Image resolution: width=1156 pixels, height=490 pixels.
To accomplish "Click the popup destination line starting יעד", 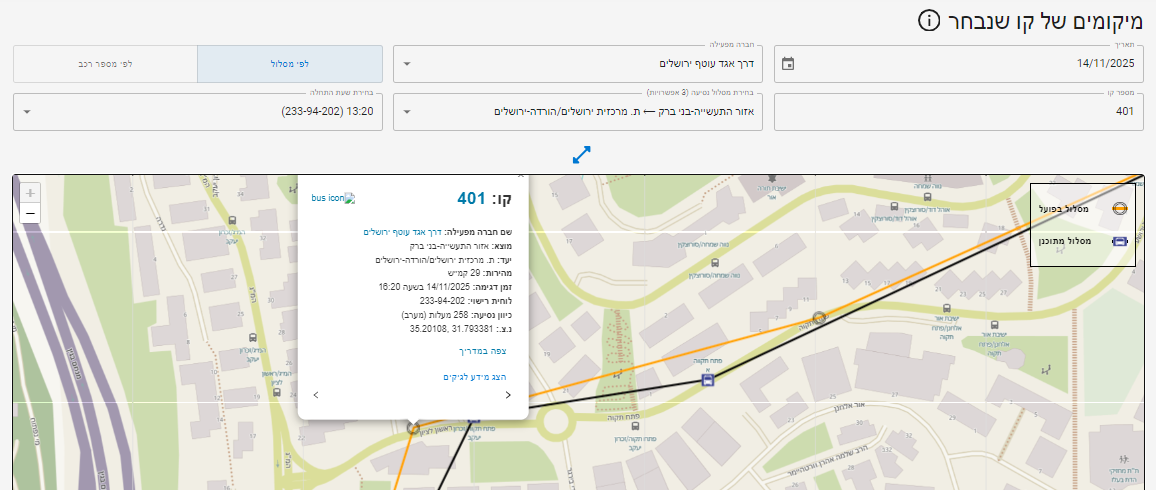I will (444, 260).
